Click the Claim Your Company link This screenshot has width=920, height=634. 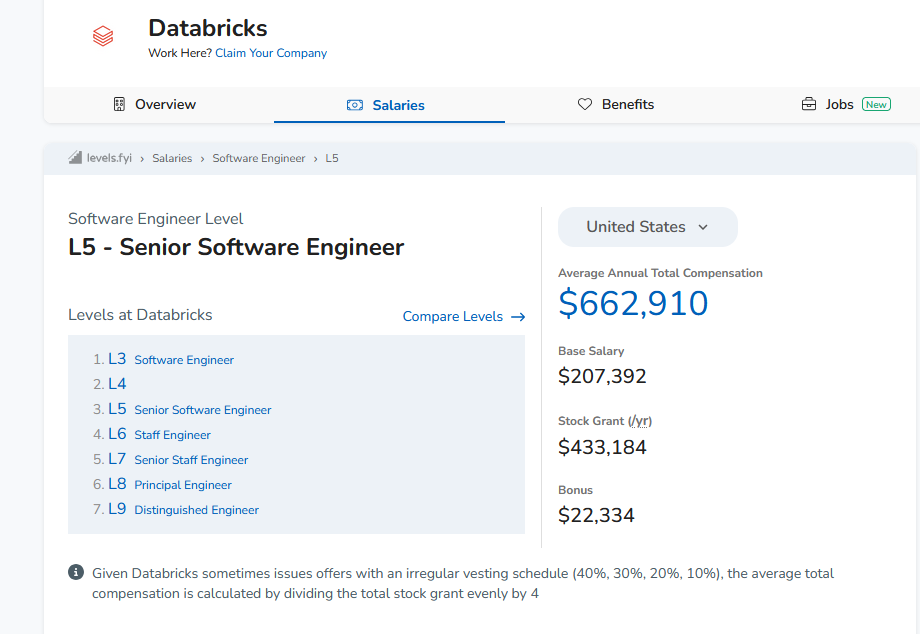click(271, 53)
